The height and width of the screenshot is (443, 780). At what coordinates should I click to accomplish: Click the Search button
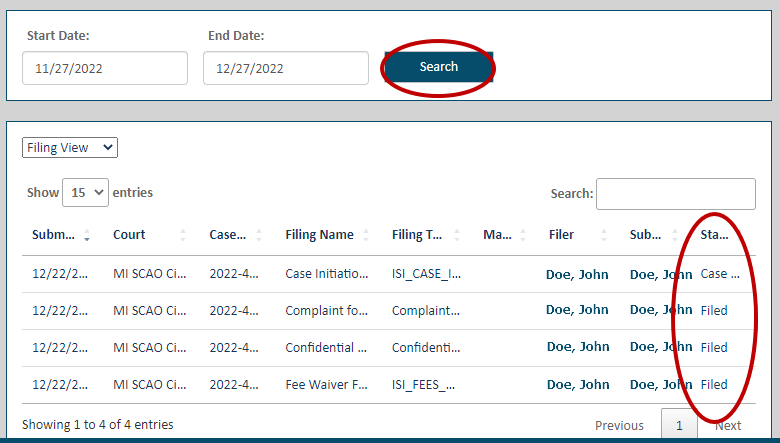click(x=438, y=67)
